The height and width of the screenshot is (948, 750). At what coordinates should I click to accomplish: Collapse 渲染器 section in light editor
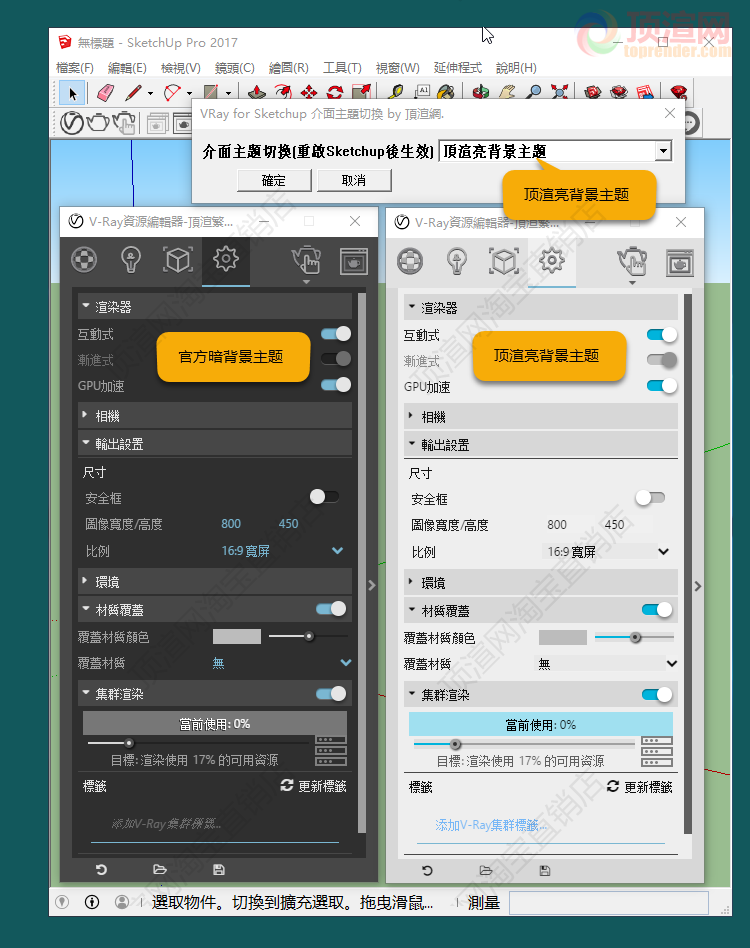540,308
